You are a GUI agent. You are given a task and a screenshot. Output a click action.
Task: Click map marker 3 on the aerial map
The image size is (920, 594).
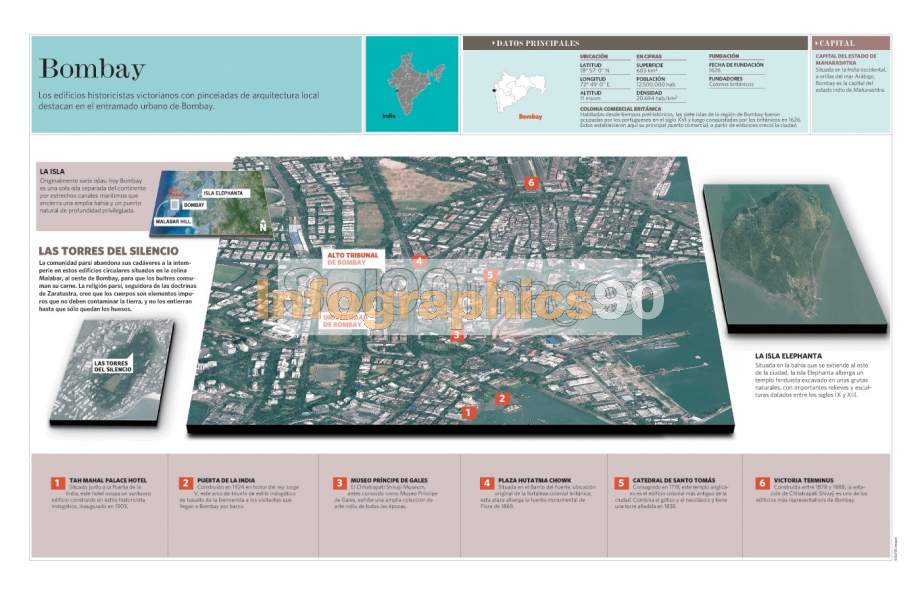click(x=456, y=335)
